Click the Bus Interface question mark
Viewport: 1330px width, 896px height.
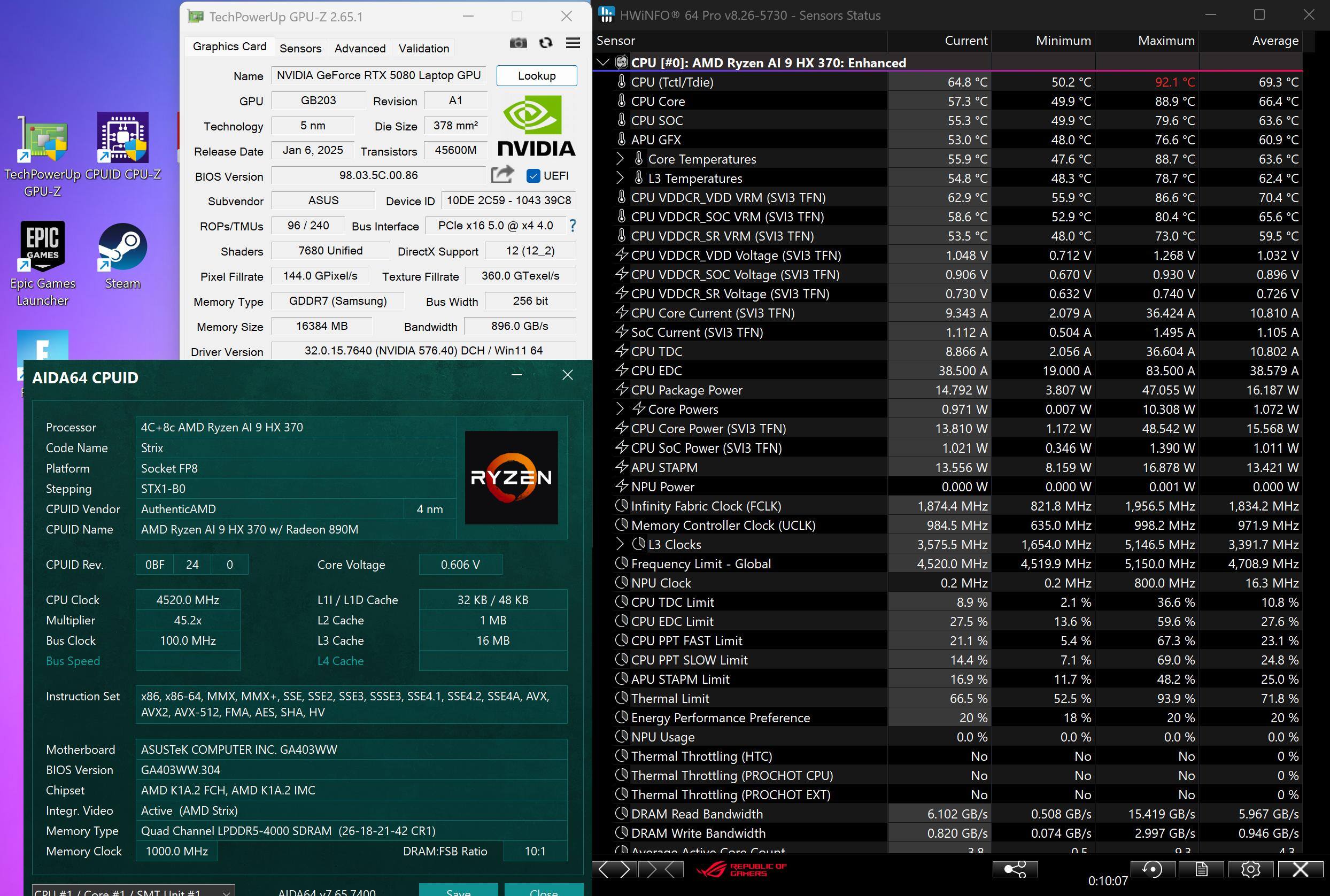click(x=573, y=226)
